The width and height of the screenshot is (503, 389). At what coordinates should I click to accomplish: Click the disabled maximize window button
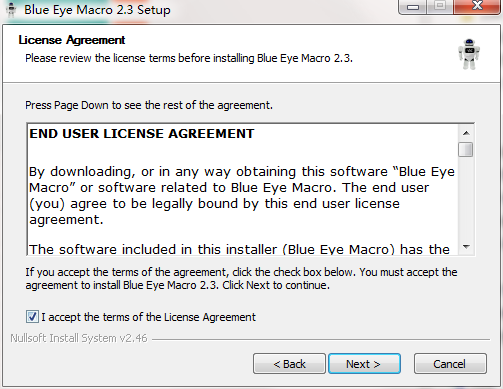(440, 6)
